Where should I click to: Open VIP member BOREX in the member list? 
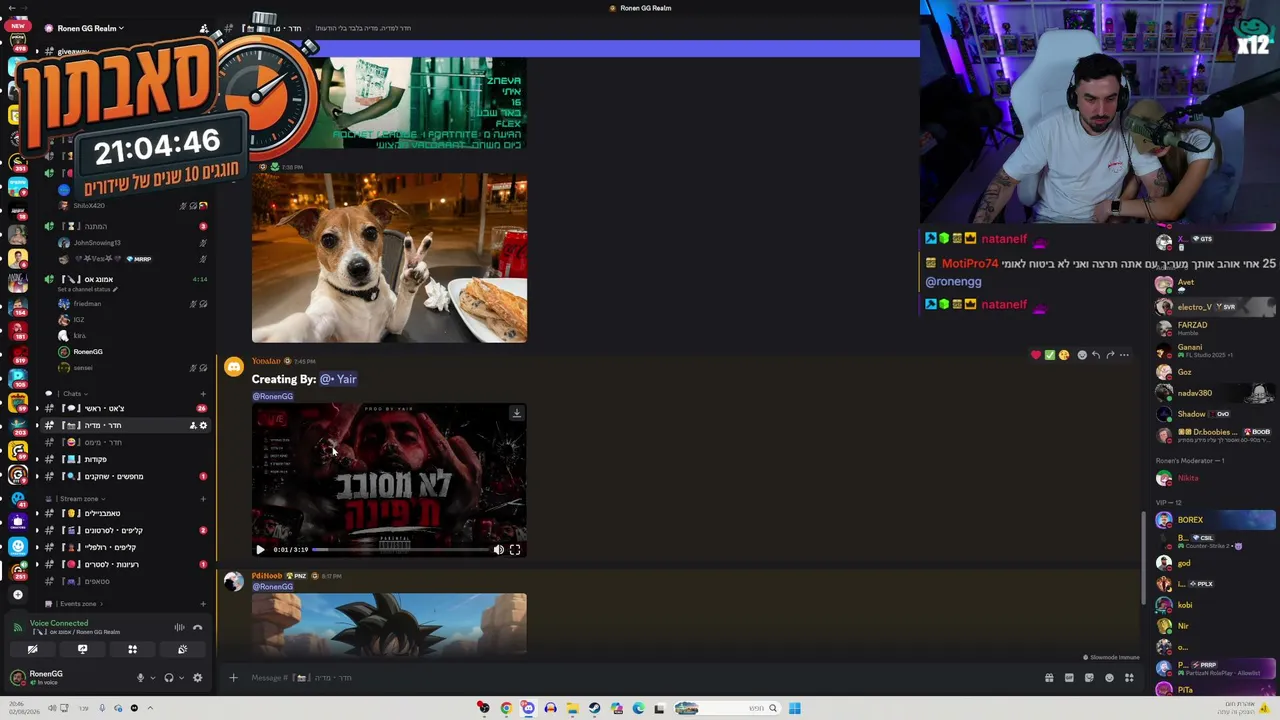click(x=1215, y=520)
